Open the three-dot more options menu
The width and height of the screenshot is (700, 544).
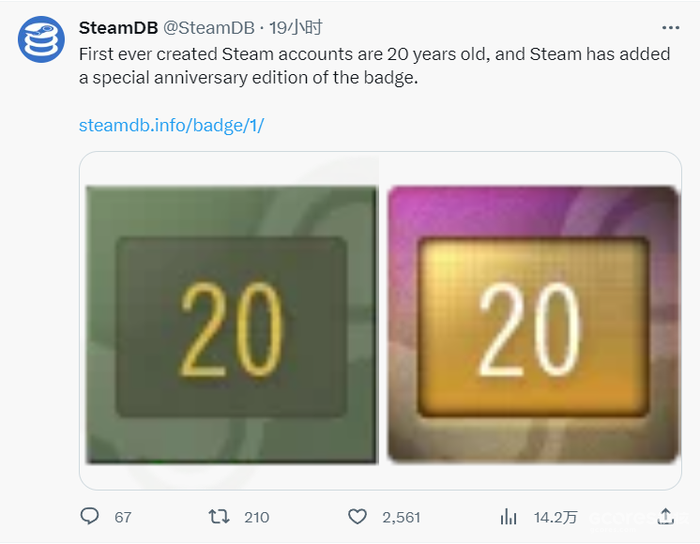coord(671,28)
